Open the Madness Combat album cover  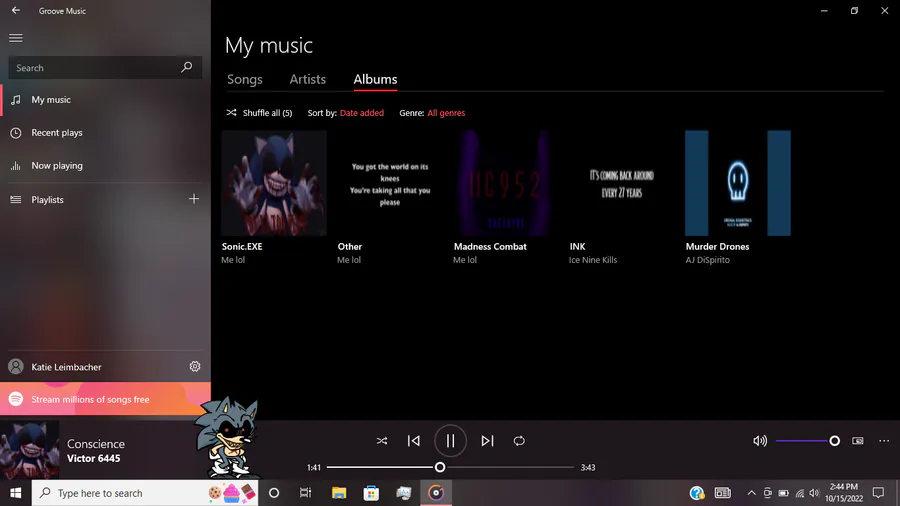click(x=506, y=183)
